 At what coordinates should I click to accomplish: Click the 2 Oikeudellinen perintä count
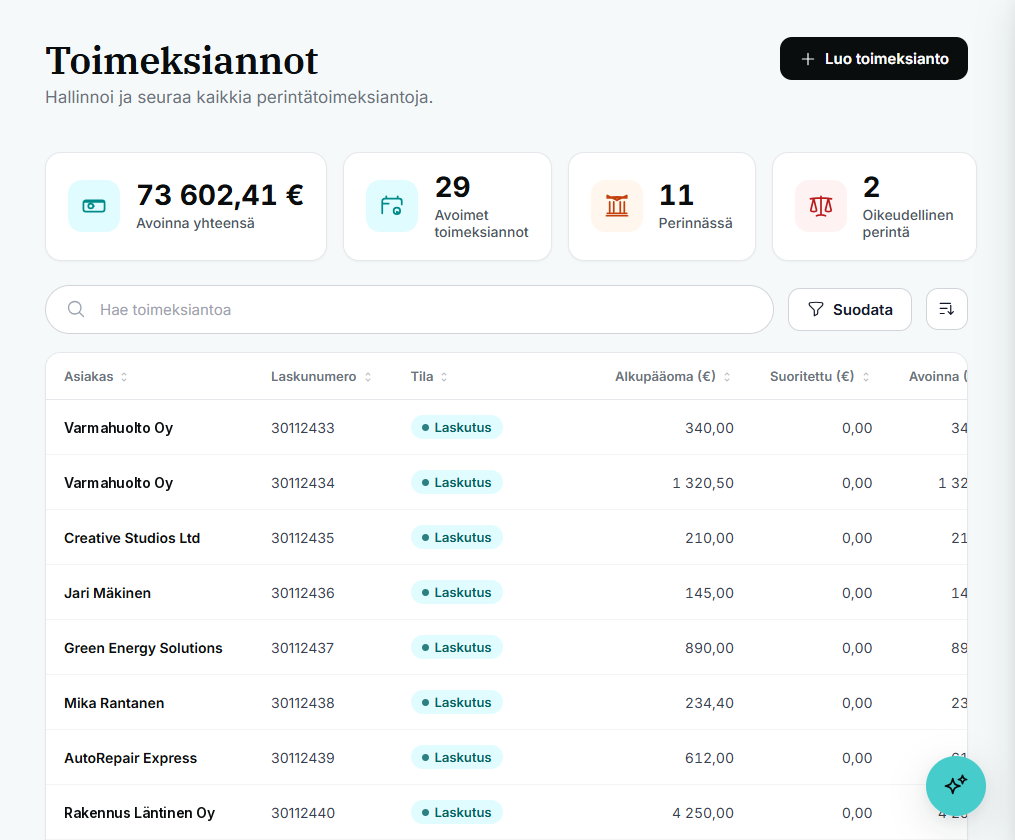(871, 187)
